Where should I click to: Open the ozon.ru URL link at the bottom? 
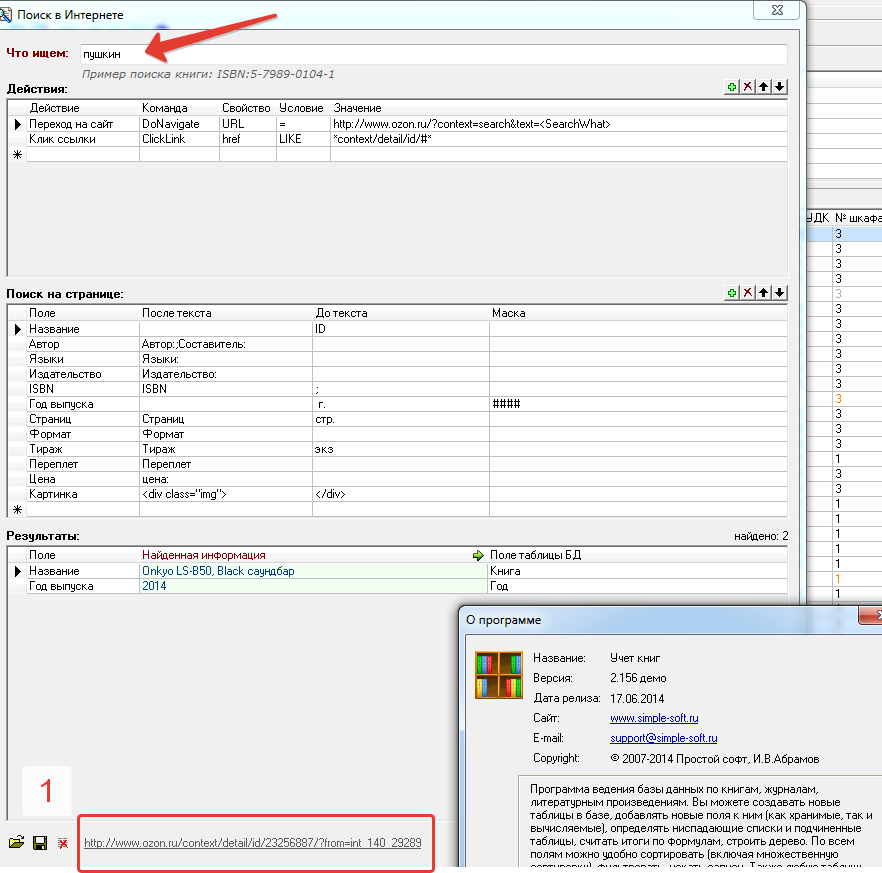(x=252, y=843)
